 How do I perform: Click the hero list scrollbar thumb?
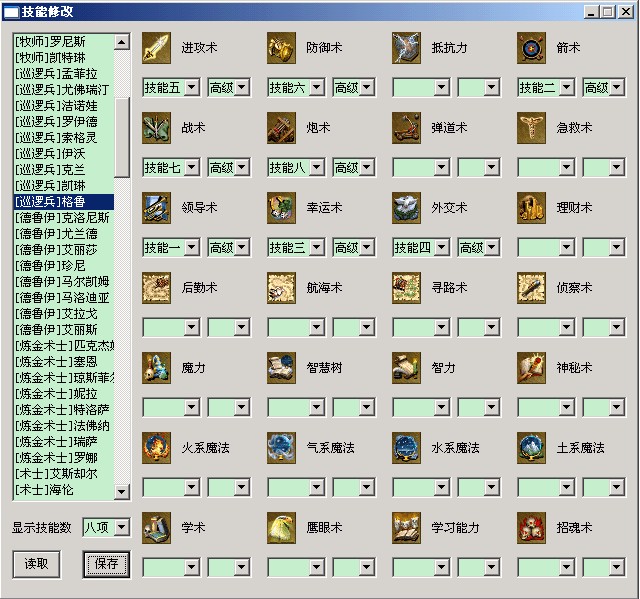pos(122,138)
